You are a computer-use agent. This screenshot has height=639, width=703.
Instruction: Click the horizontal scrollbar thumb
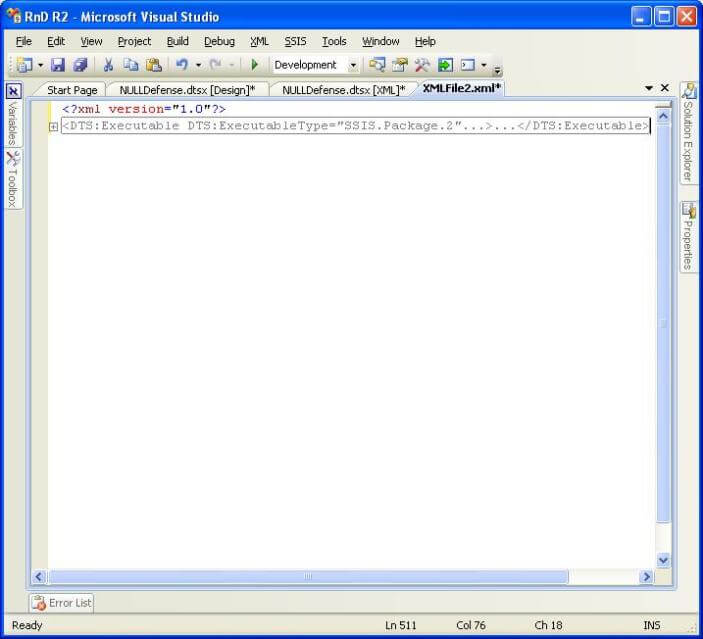(x=308, y=577)
